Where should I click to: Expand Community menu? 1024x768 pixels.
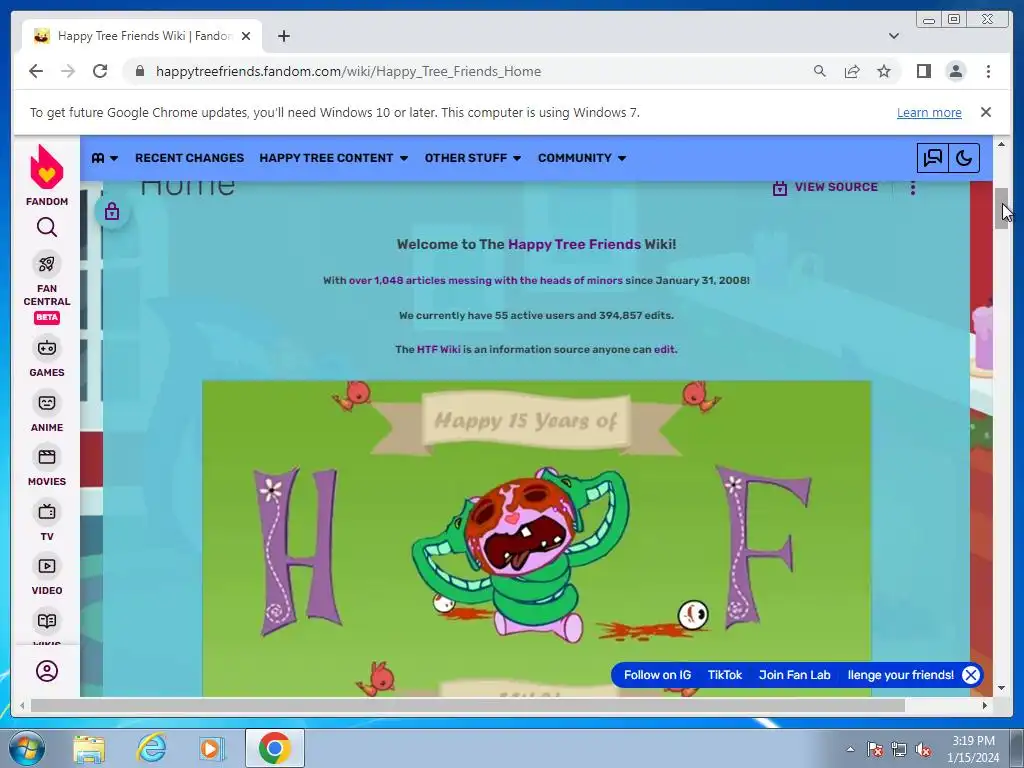[582, 158]
